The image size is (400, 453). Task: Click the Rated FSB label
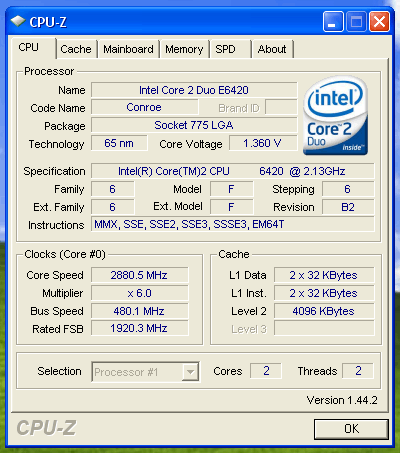pyautogui.click(x=58, y=329)
